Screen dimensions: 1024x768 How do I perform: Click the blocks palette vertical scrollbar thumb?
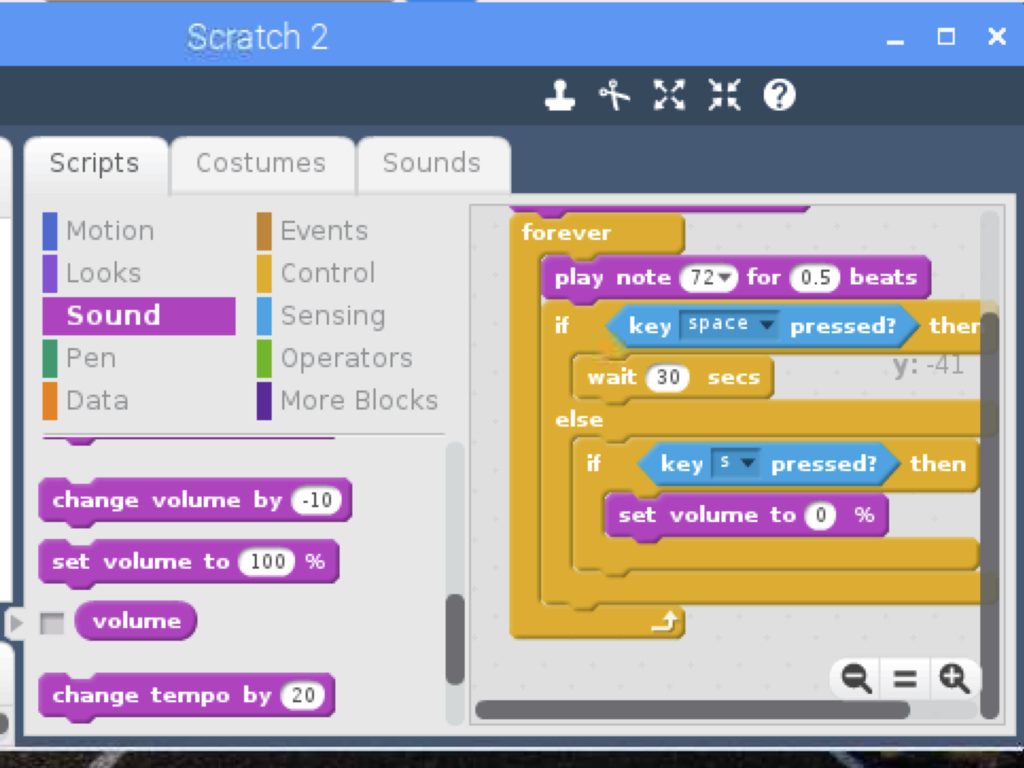pos(455,638)
